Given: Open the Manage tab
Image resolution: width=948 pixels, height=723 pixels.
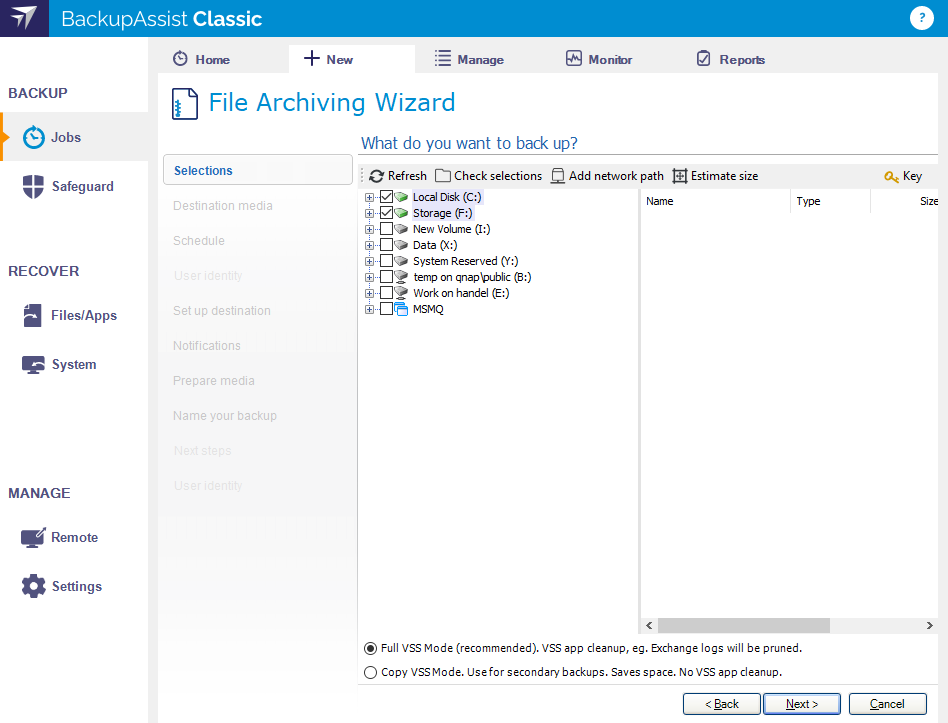Looking at the screenshot, I should coord(469,59).
